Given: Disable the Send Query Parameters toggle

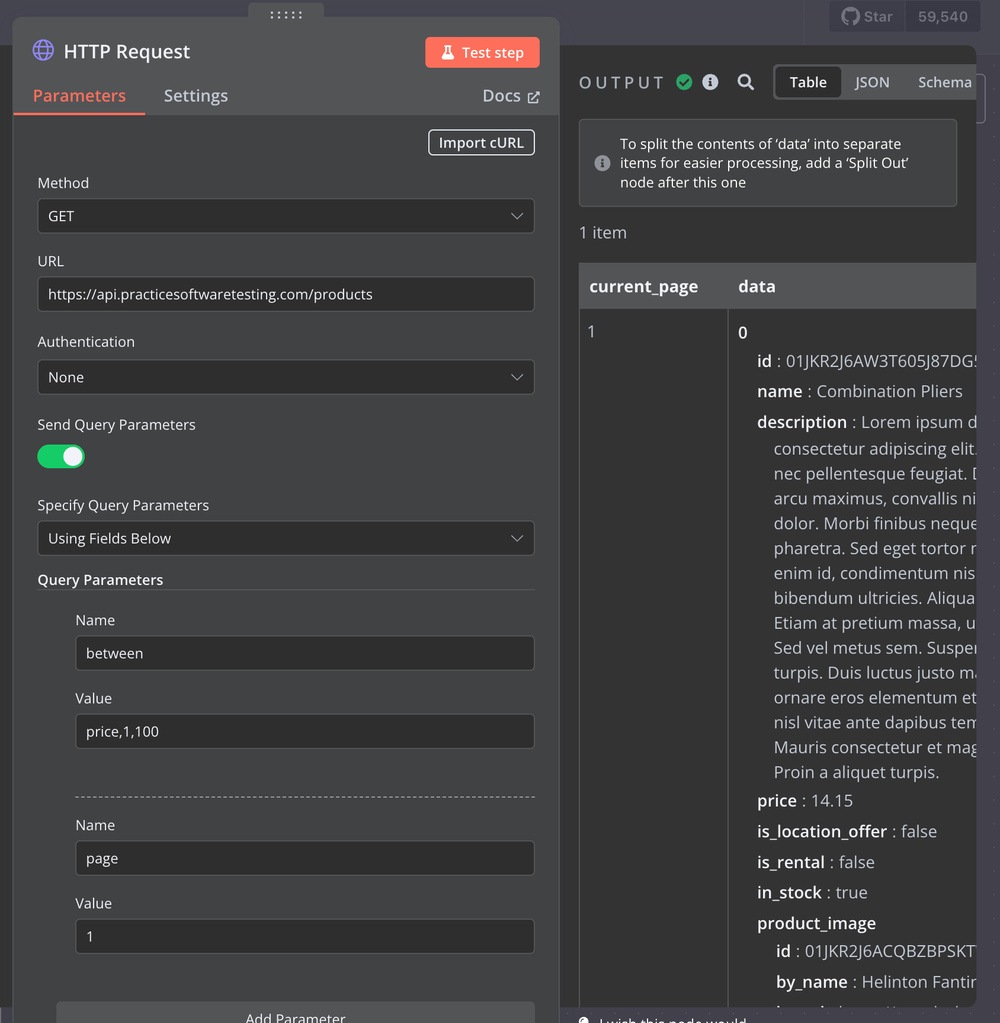Looking at the screenshot, I should (61, 456).
